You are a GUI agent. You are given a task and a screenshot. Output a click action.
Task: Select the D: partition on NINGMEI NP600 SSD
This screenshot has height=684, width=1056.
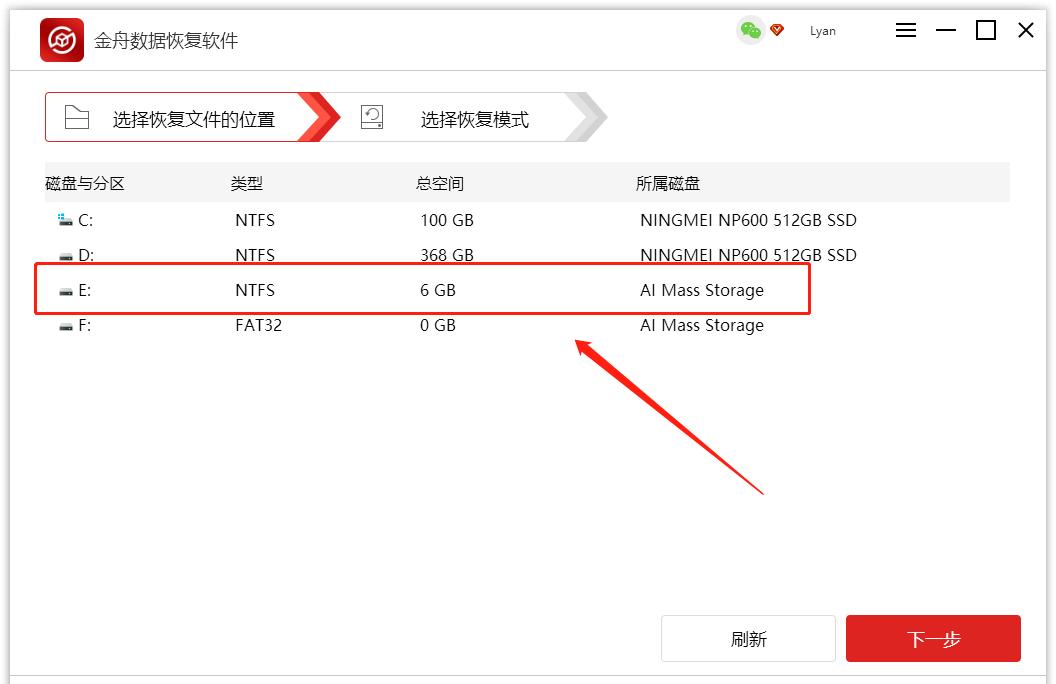coord(400,255)
